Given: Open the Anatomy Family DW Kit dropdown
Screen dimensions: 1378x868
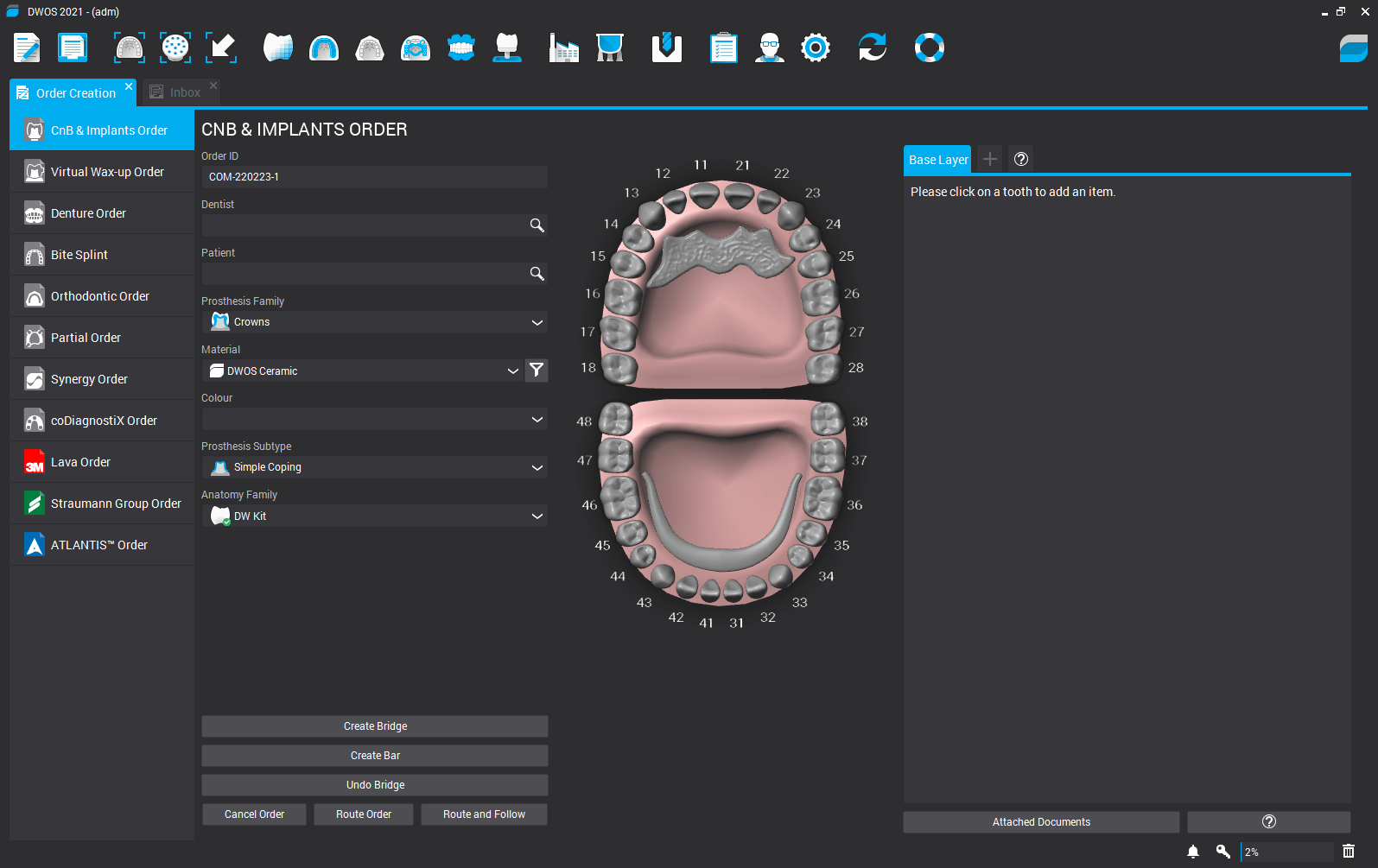Looking at the screenshot, I should click(375, 516).
